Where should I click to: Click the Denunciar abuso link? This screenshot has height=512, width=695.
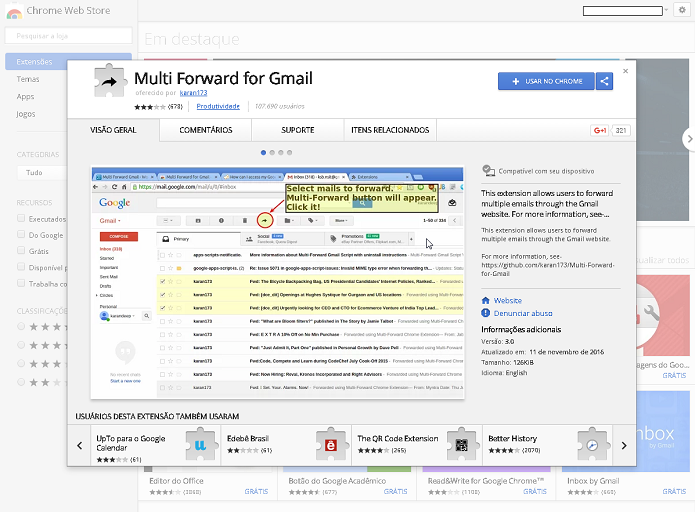[x=523, y=313]
